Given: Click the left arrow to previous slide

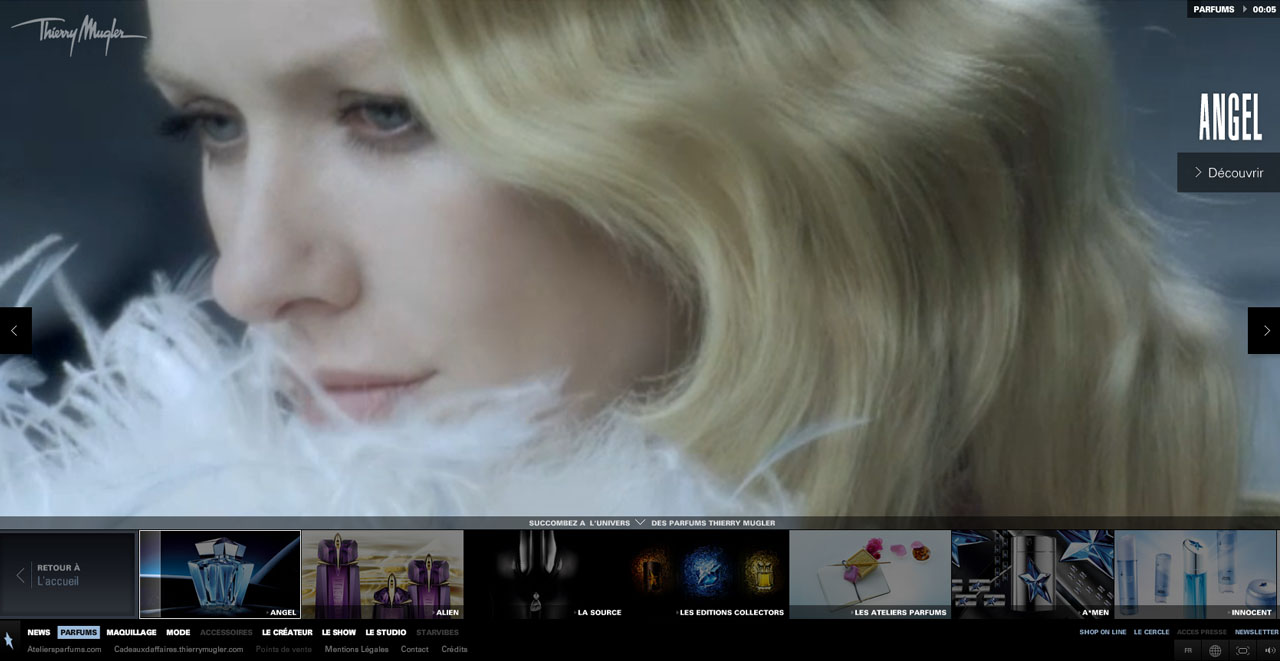Looking at the screenshot, I should point(14,330).
